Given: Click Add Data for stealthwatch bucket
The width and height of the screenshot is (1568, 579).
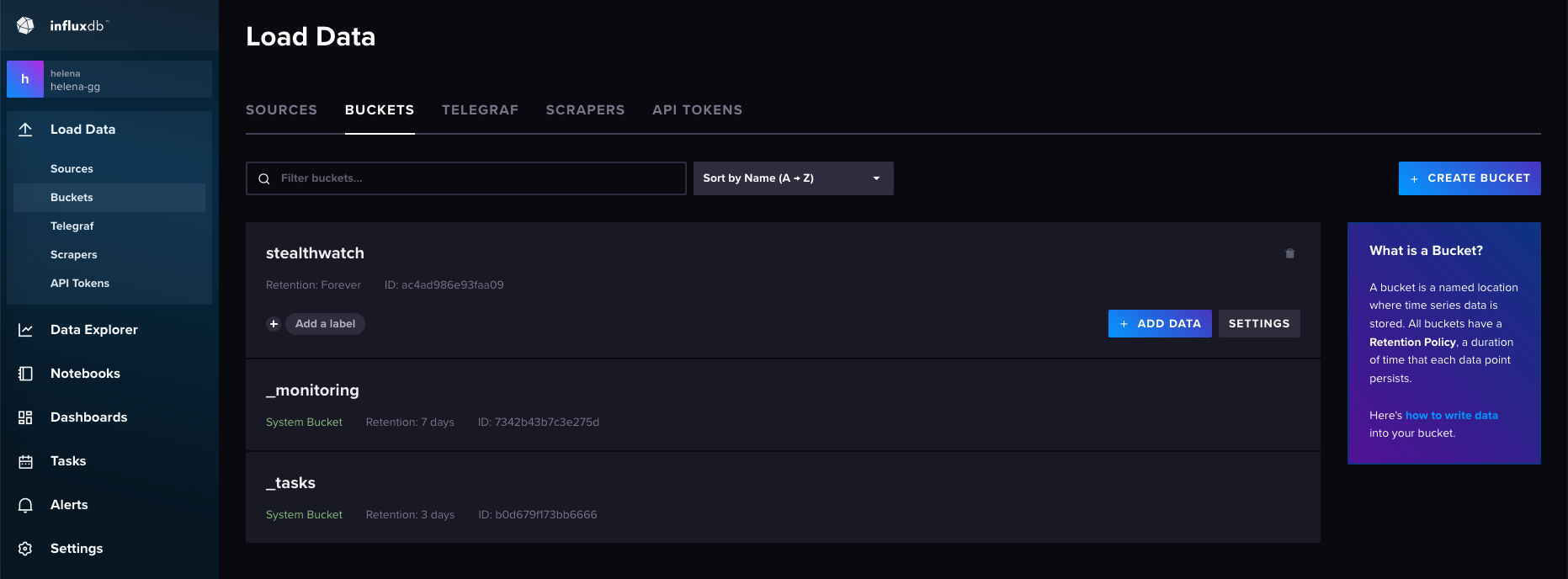Looking at the screenshot, I should pyautogui.click(x=1159, y=324).
